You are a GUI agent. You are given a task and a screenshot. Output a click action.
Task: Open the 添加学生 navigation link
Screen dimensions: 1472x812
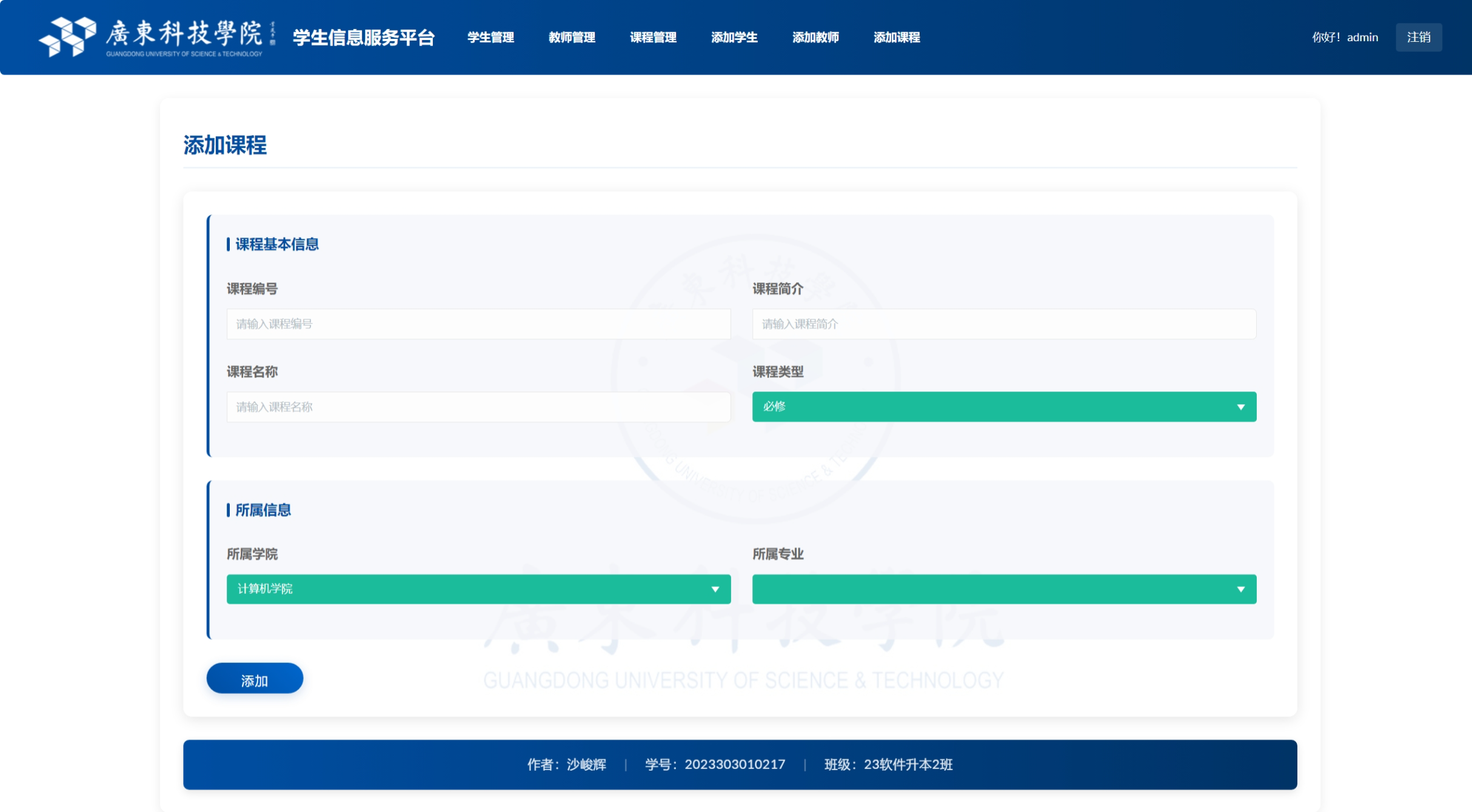pos(734,38)
